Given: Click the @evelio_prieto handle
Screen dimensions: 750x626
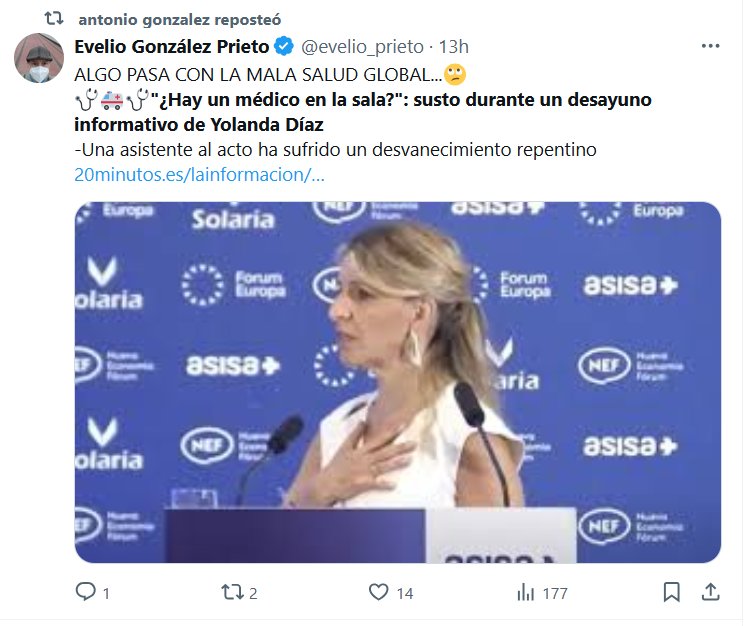Looking at the screenshot, I should click(x=362, y=47).
